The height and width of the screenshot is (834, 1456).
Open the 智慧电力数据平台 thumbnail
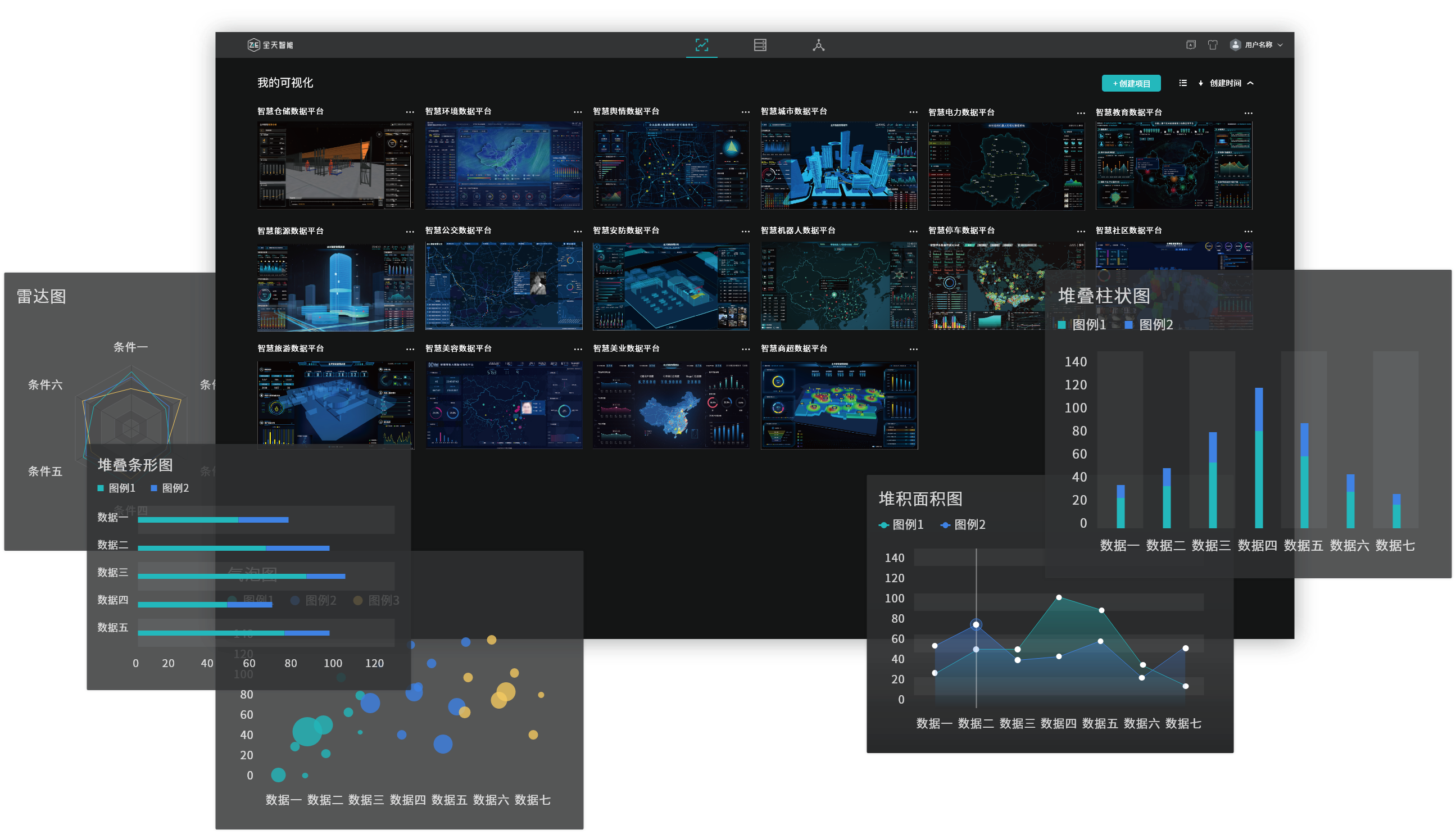click(1006, 166)
